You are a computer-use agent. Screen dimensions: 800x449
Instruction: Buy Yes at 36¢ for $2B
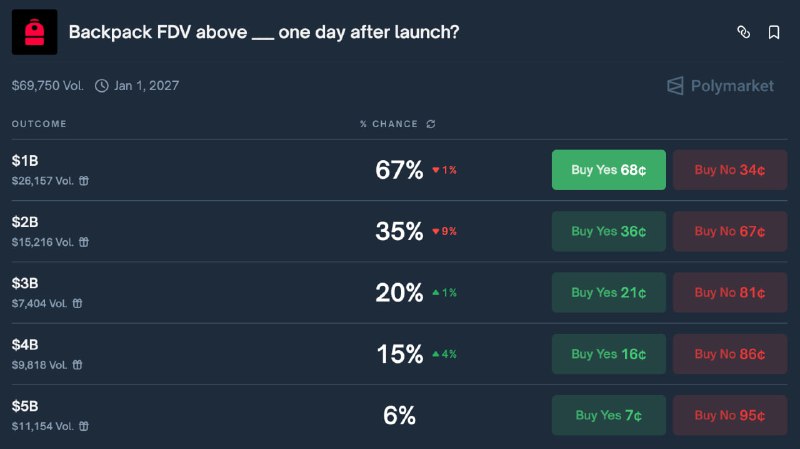tap(608, 231)
